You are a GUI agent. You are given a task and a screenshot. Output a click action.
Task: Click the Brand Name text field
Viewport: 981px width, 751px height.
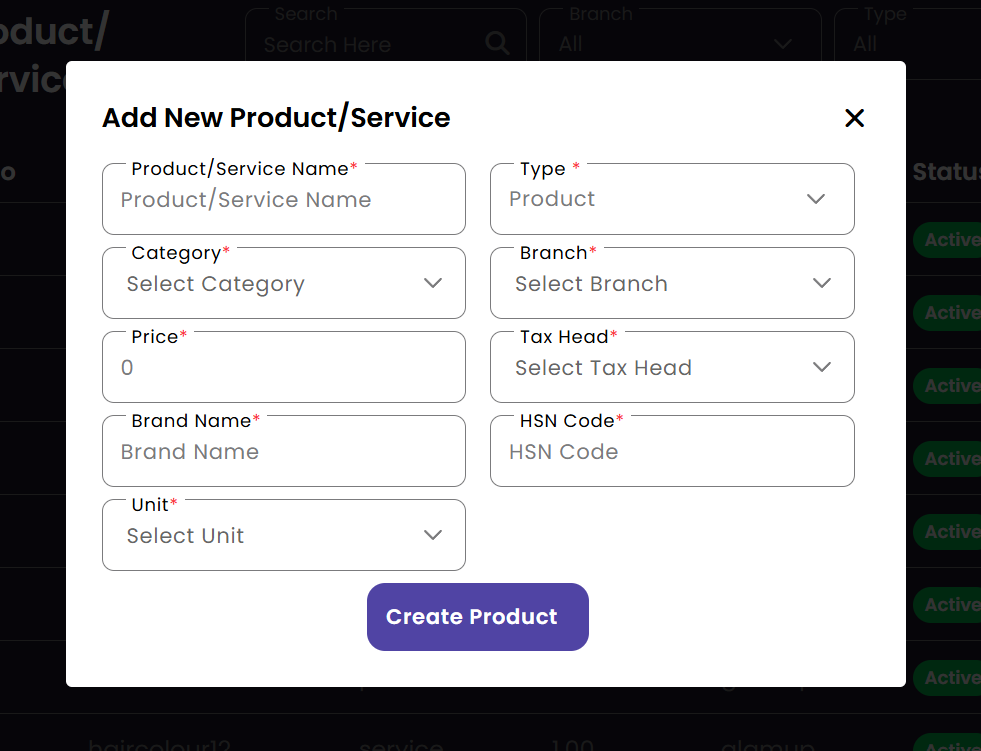(283, 452)
